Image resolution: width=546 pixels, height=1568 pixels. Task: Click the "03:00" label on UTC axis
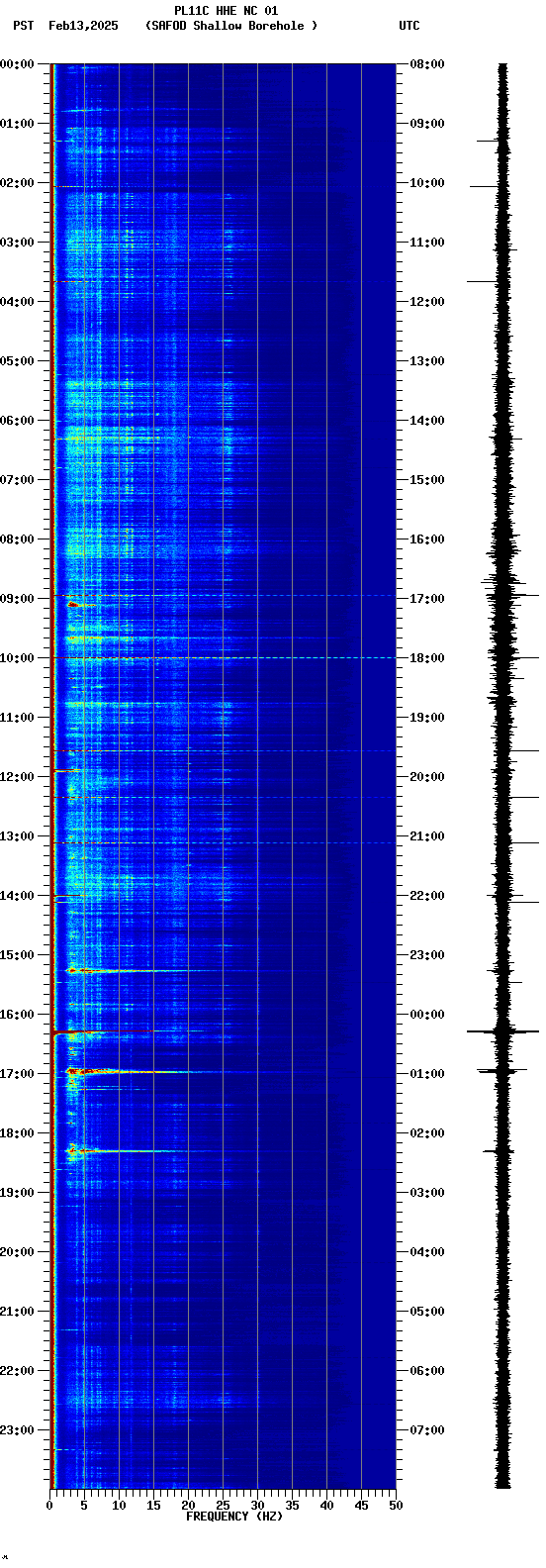pyautogui.click(x=427, y=1193)
